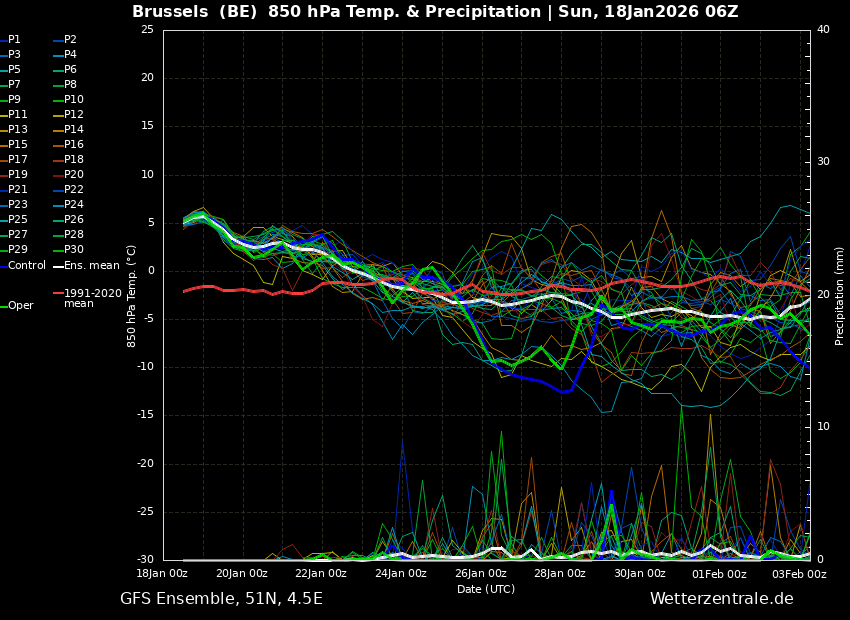Click the Precipitation (mm) axis label

pos(840,296)
